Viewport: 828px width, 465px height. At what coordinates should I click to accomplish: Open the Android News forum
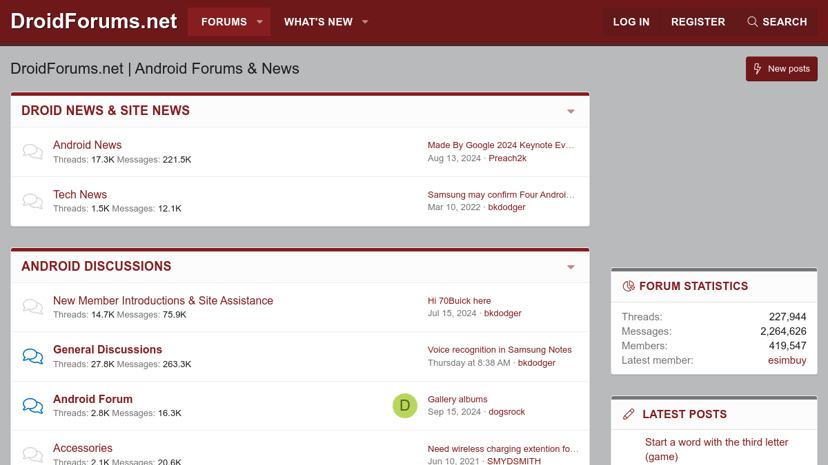tap(87, 145)
